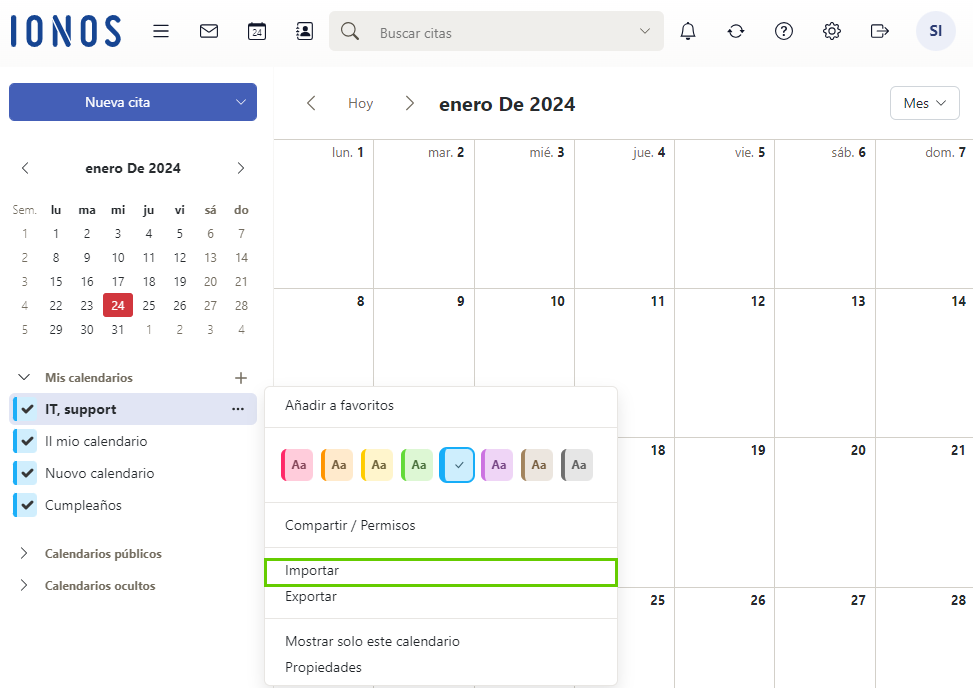Open IT, support actions ellipsis
This screenshot has height=688, width=973.
pyautogui.click(x=238, y=409)
